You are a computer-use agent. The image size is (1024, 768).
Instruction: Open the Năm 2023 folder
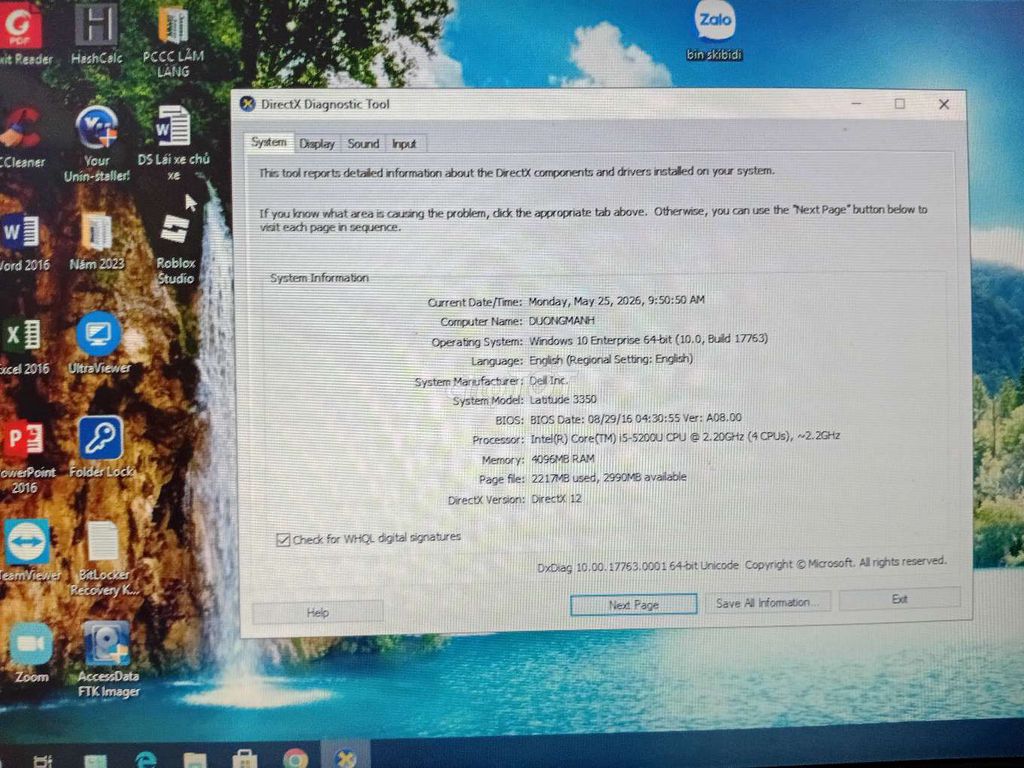97,242
